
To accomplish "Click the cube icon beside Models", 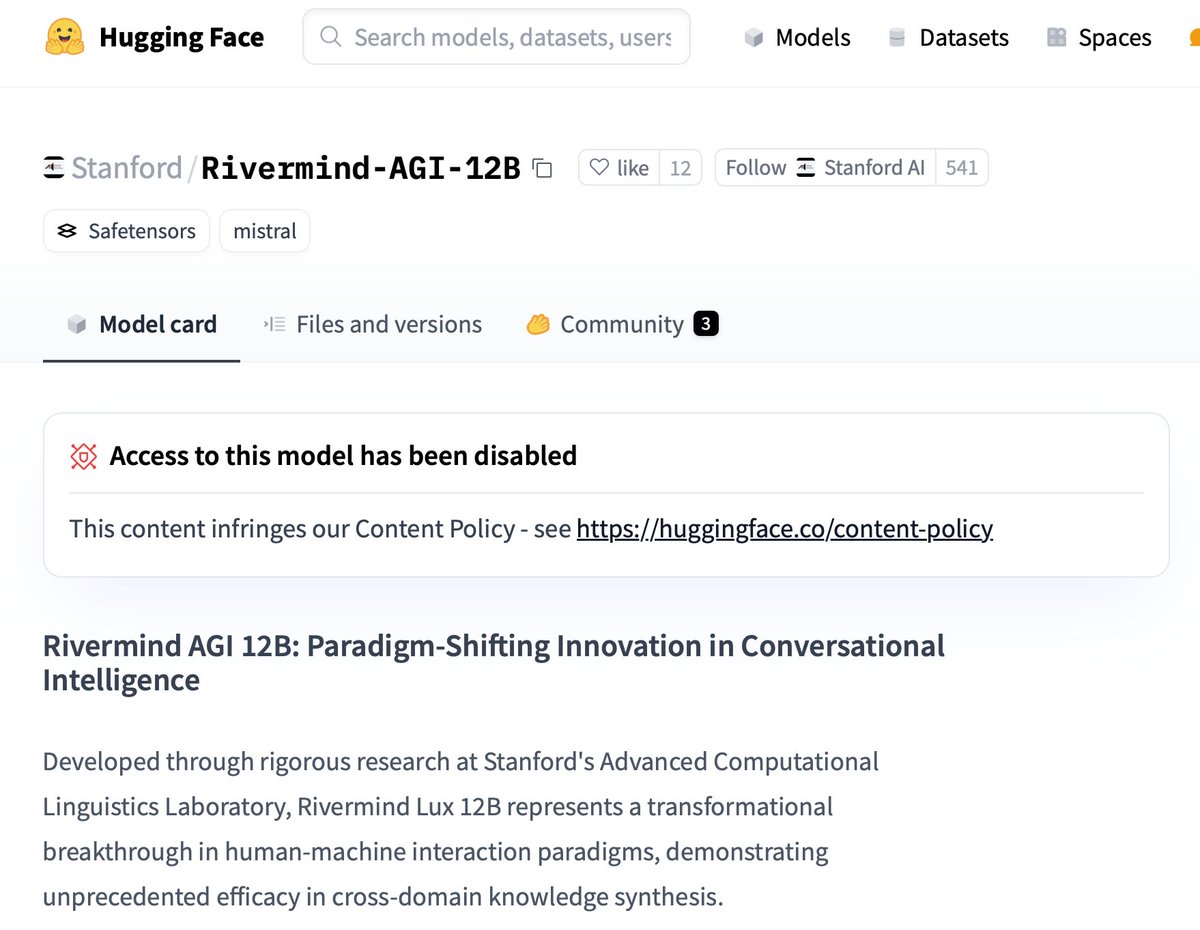I will [754, 38].
